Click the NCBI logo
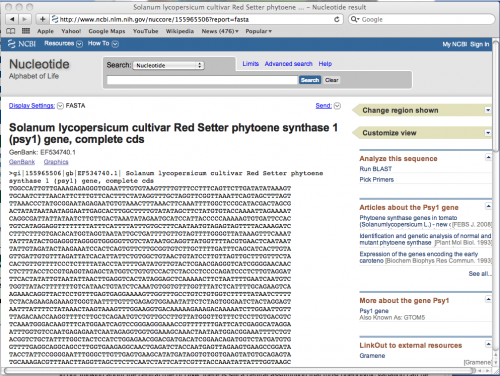 [x=22, y=44]
